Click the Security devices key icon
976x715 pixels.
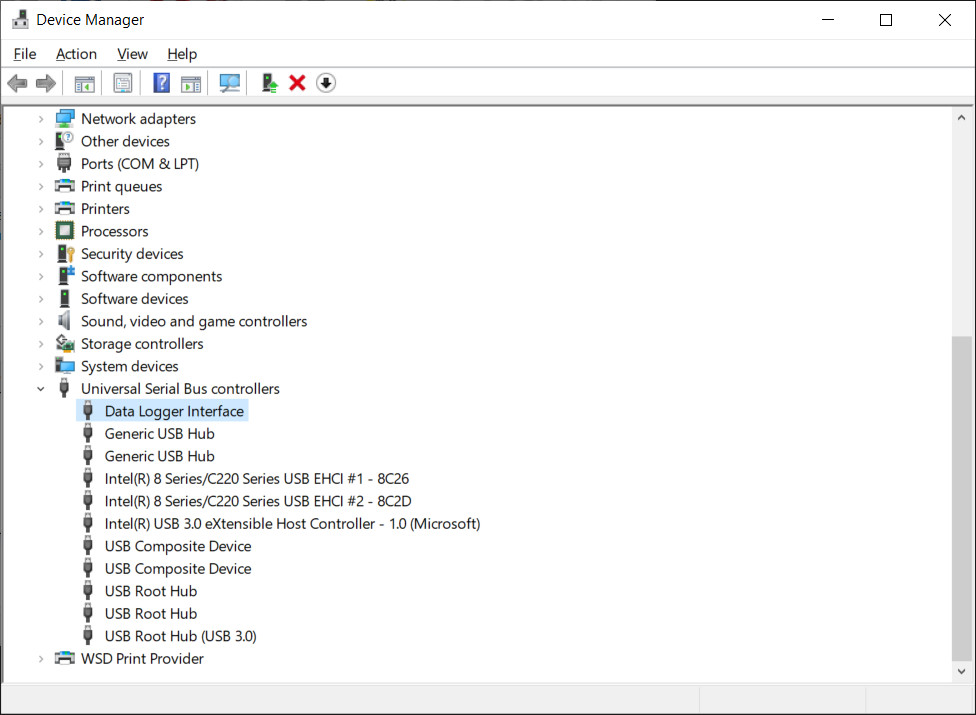65,253
